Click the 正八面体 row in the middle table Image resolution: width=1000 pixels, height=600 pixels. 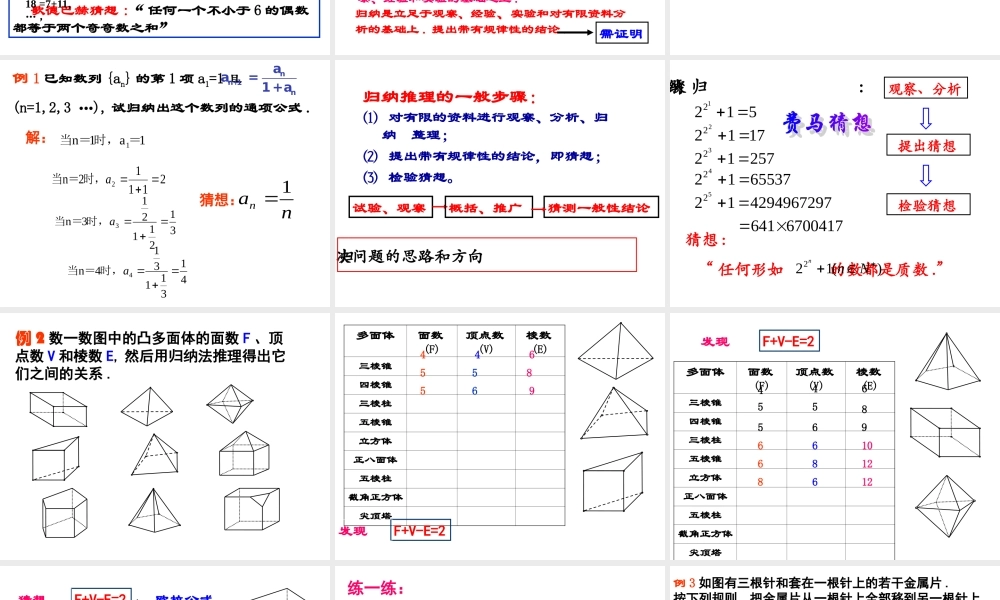[x=454, y=460]
